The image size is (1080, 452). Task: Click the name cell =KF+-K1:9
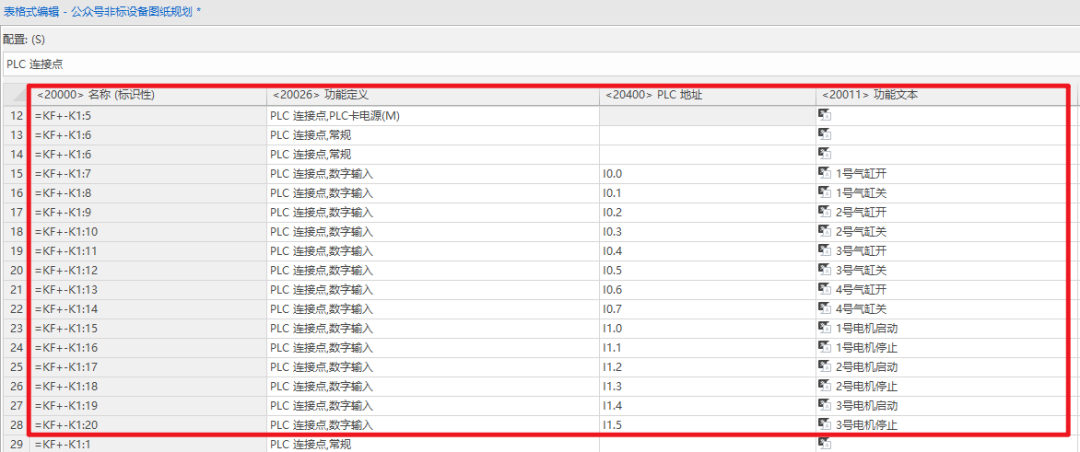pyautogui.click(x=148, y=212)
